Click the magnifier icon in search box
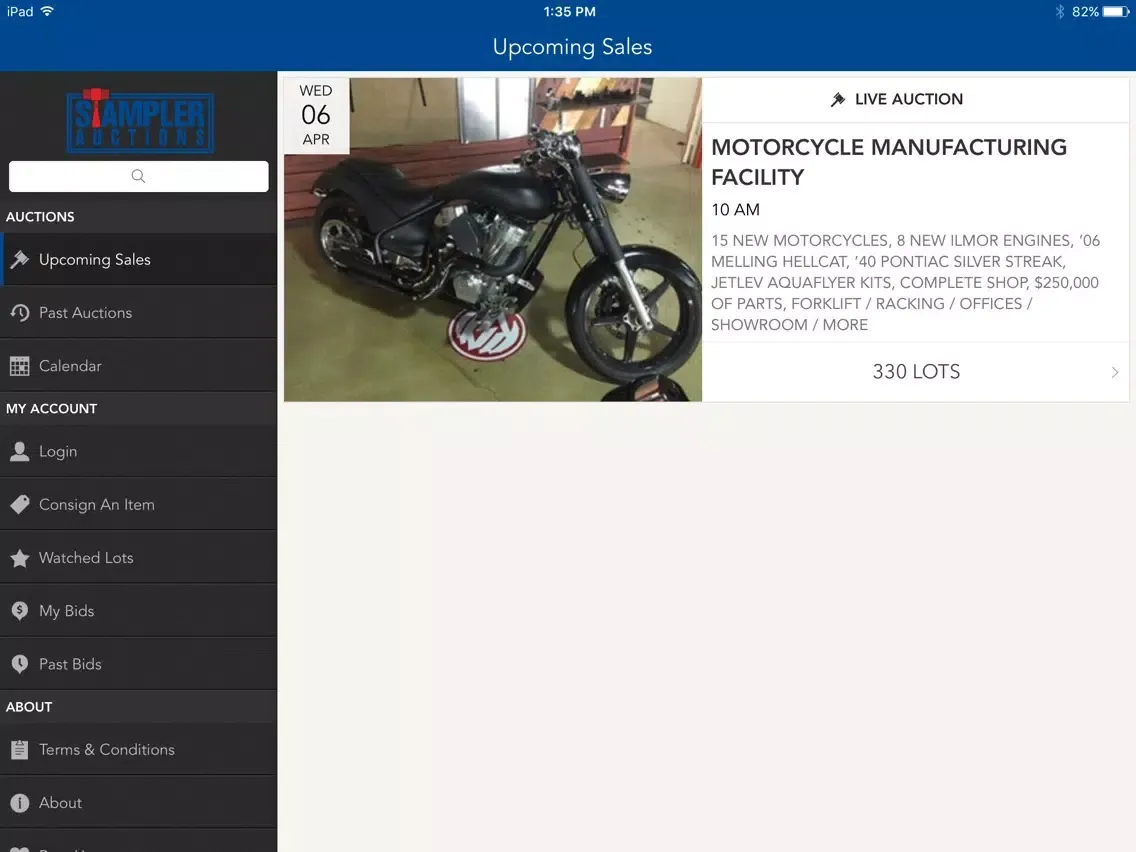This screenshot has height=852, width=1136. (138, 176)
